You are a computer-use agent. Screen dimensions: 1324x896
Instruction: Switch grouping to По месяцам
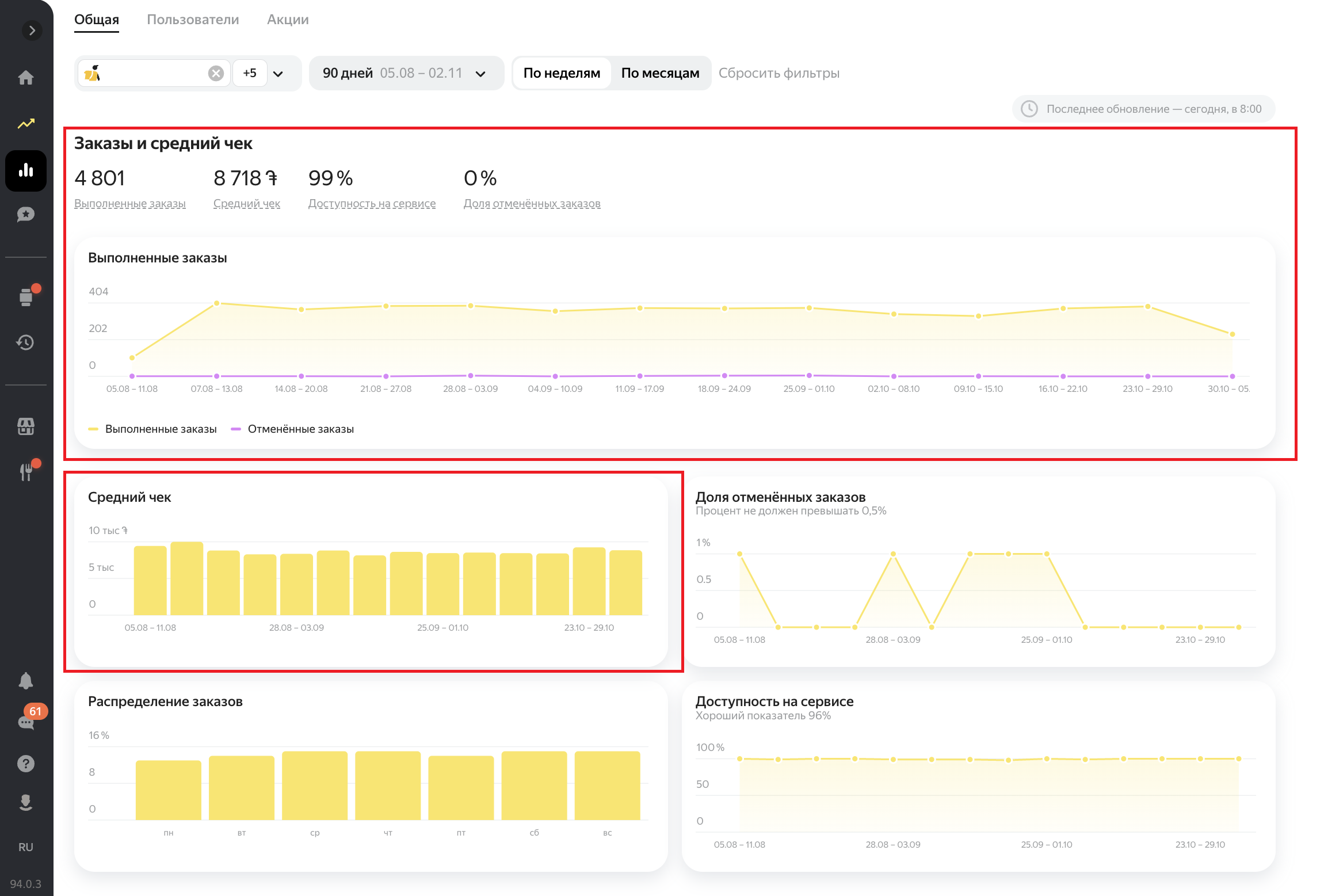660,73
